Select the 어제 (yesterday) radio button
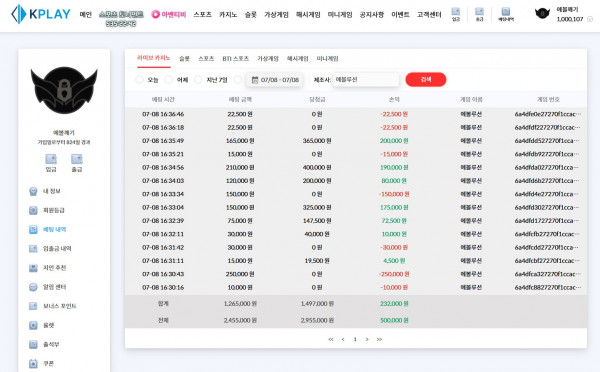Image resolution: width=600 pixels, height=372 pixels. coord(168,80)
